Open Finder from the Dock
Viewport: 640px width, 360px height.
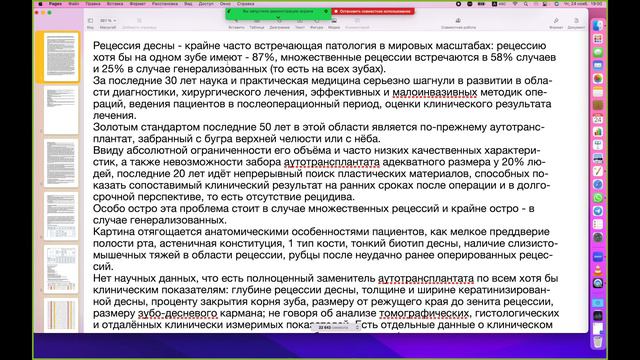pos(598,25)
